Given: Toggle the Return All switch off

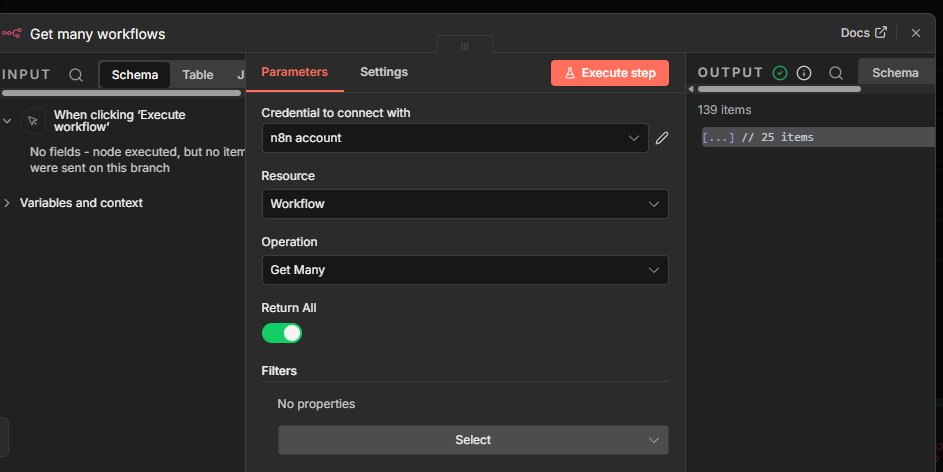Looking at the screenshot, I should (x=282, y=333).
